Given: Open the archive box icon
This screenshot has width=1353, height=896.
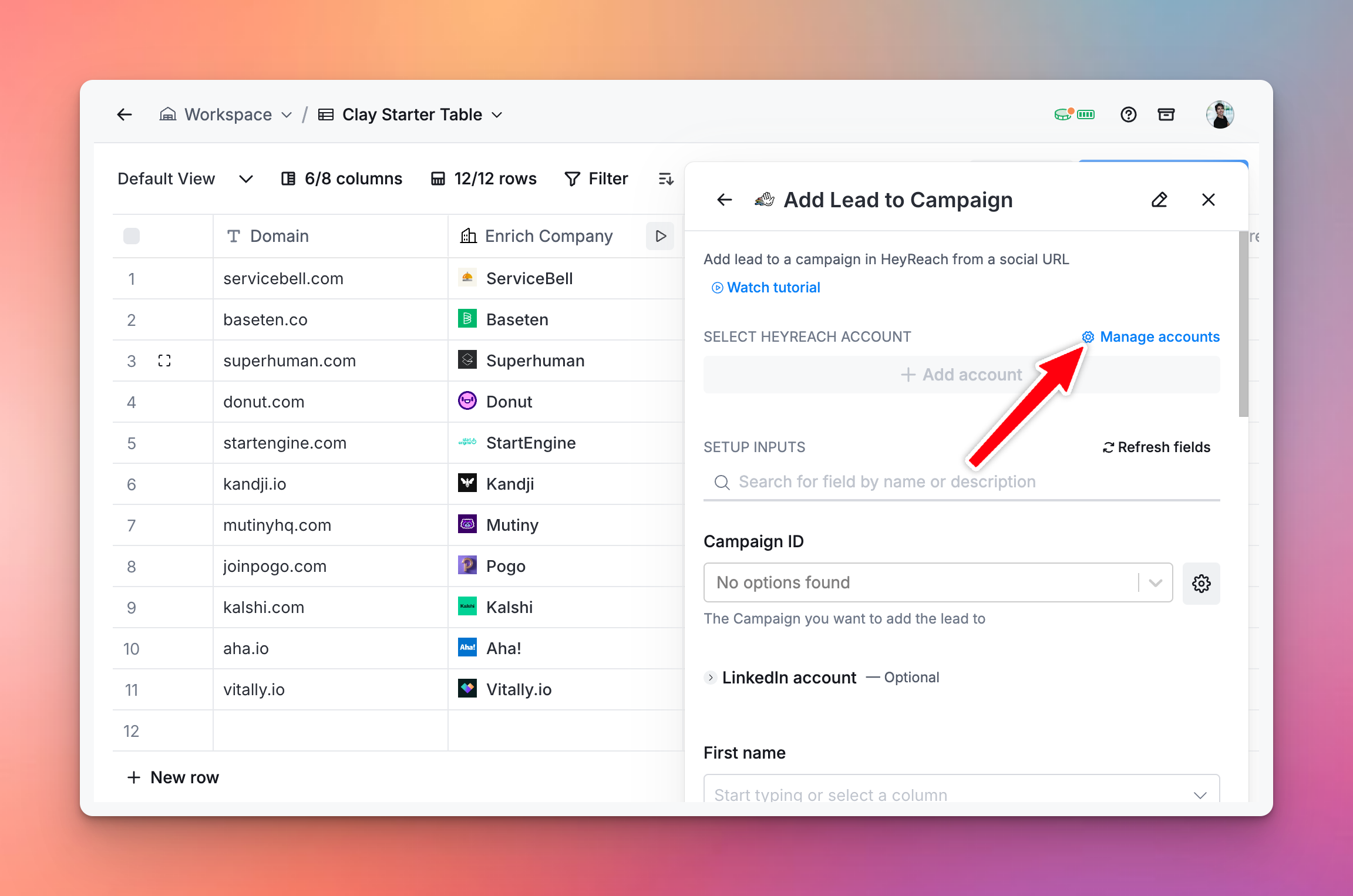Looking at the screenshot, I should coord(1166,114).
